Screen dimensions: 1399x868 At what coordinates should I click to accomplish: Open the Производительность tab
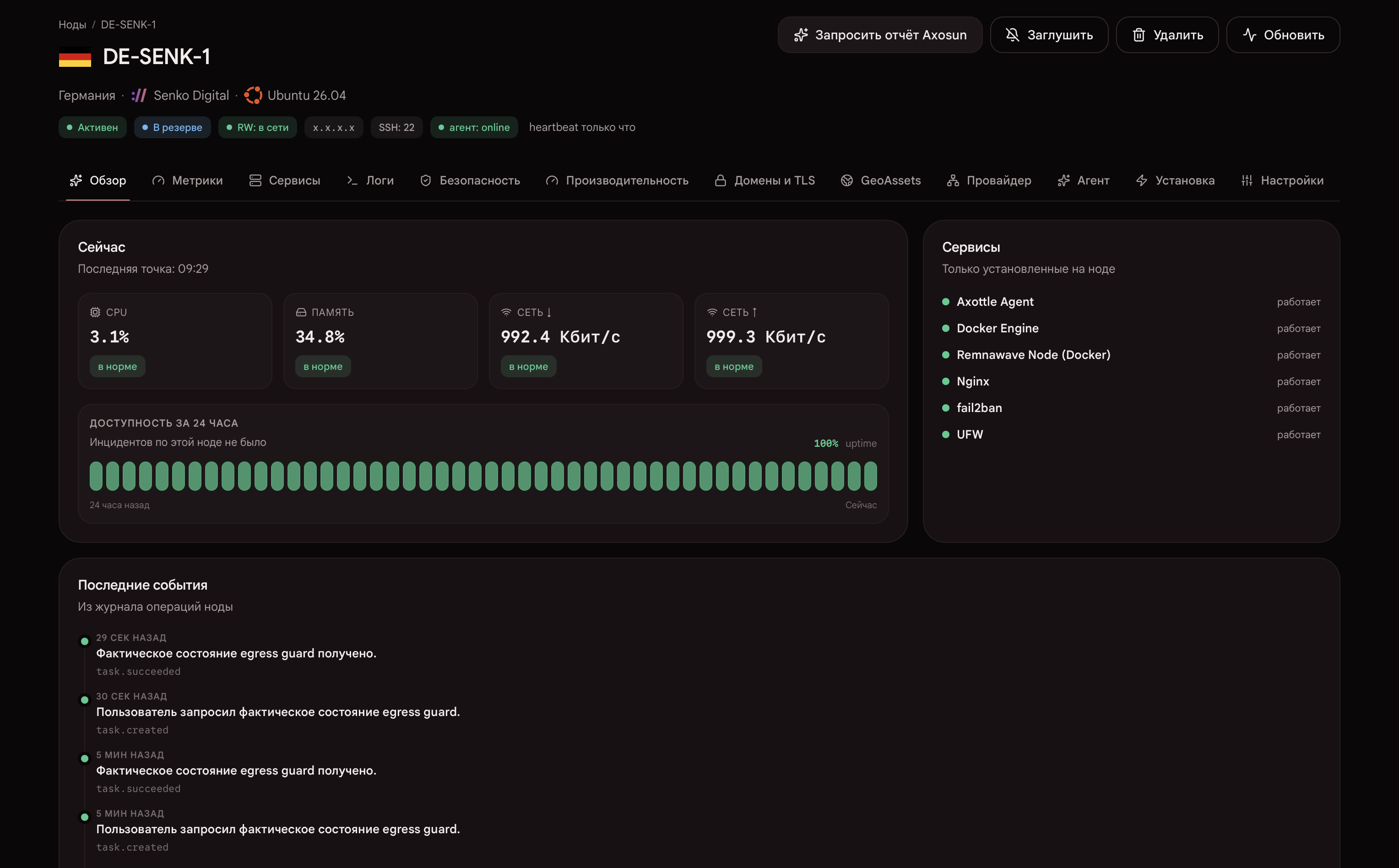(x=617, y=180)
